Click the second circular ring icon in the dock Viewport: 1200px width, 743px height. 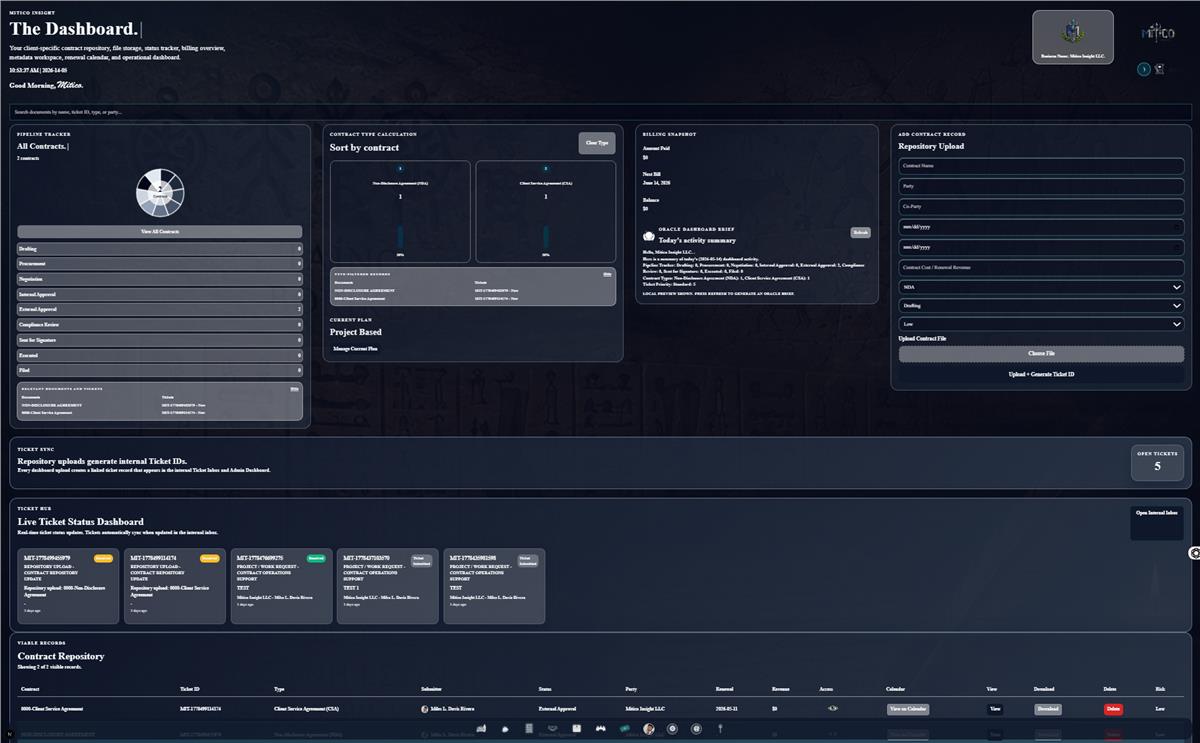point(696,729)
